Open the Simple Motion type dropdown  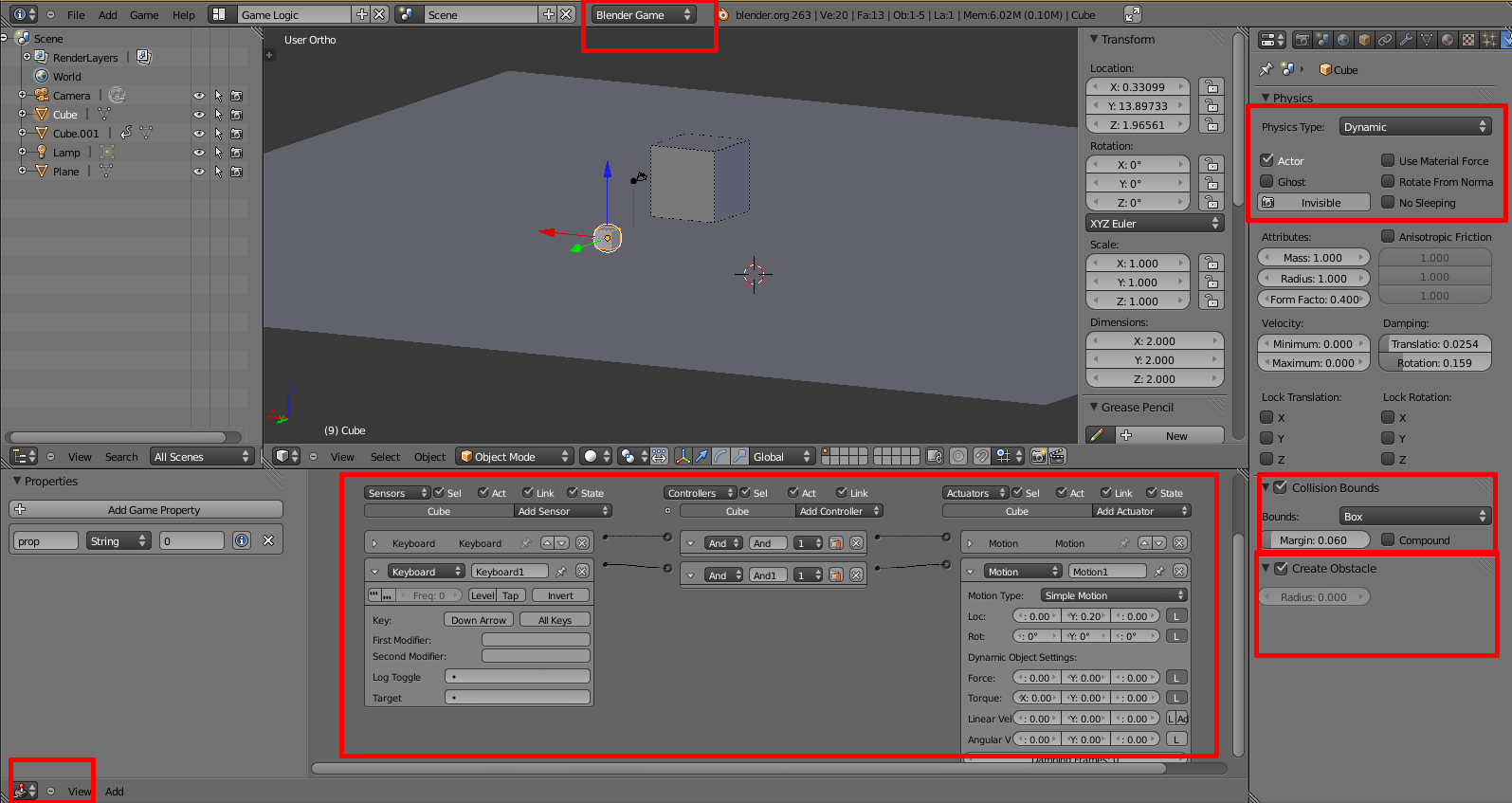(x=1114, y=594)
